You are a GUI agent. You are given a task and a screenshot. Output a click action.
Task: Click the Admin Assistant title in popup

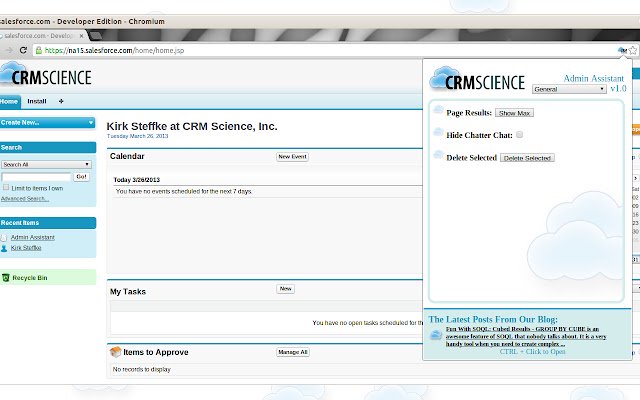pyautogui.click(x=593, y=78)
